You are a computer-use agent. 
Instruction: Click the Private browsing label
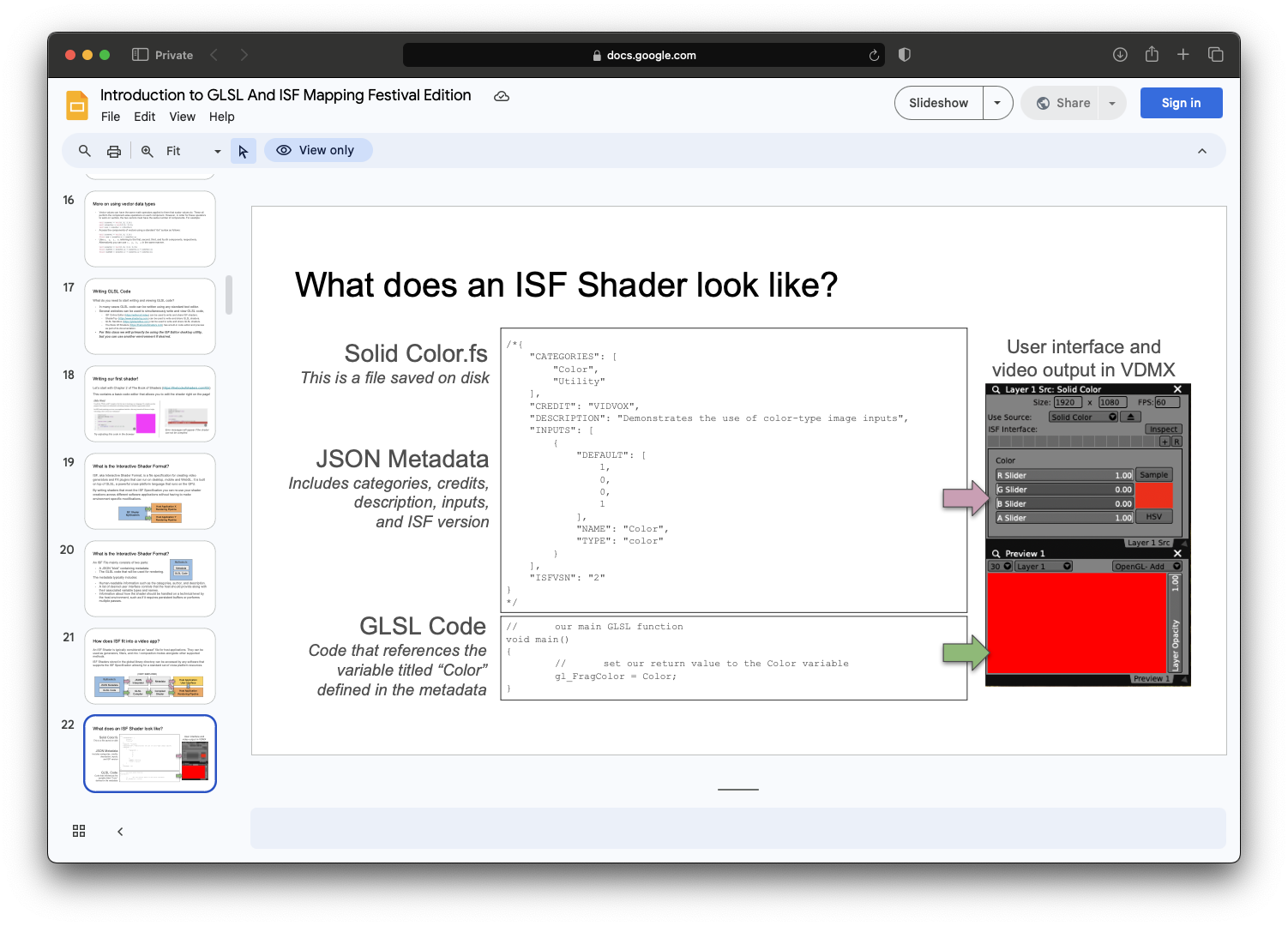[x=174, y=55]
